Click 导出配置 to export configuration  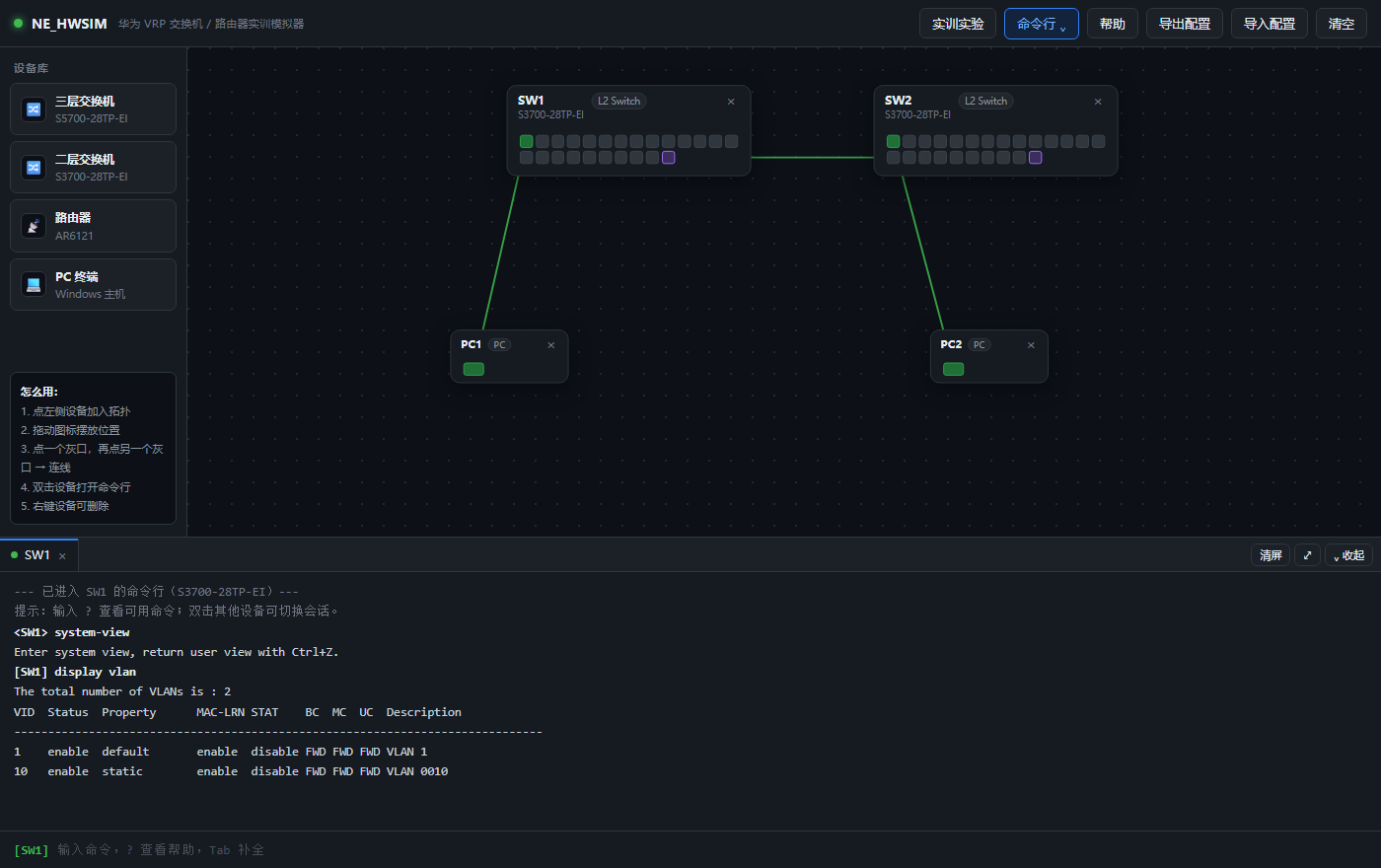[x=1185, y=24]
